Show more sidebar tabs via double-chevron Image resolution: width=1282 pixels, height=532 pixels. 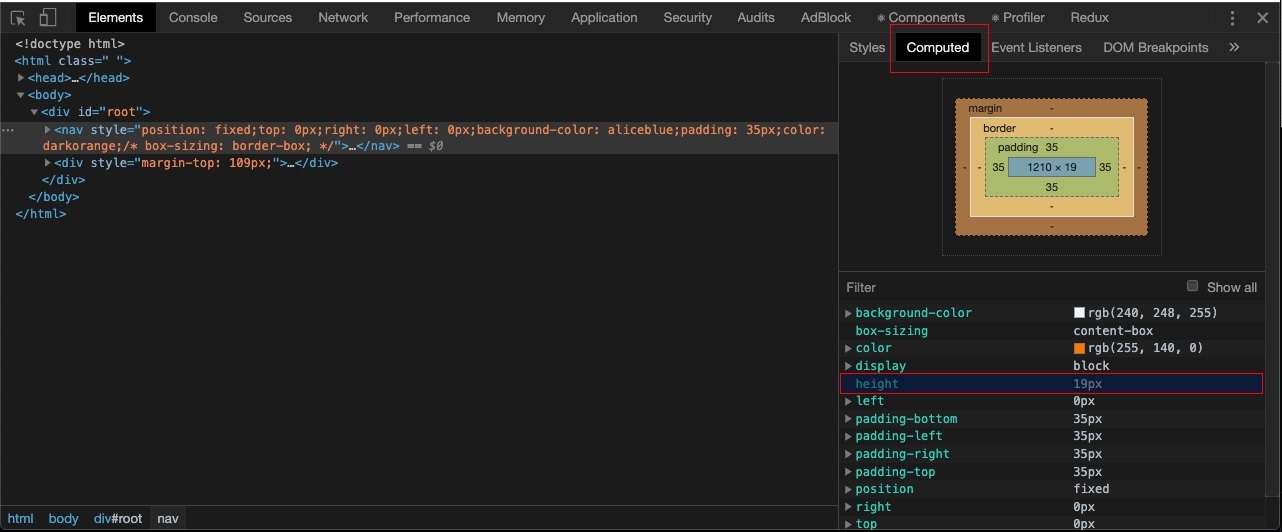pos(1234,47)
